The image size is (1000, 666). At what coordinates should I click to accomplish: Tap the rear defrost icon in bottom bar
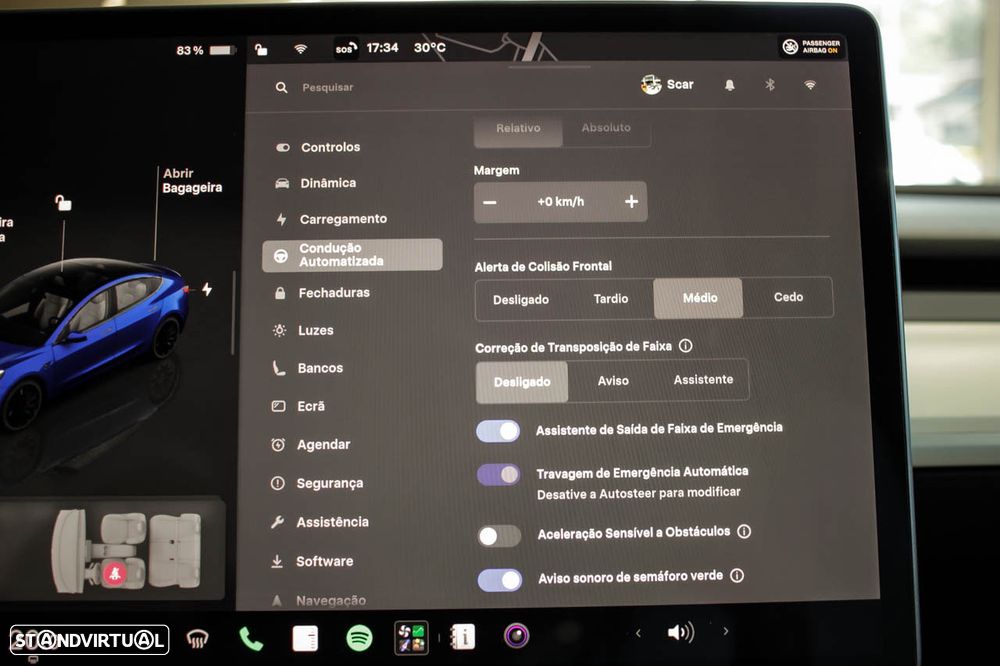pos(198,639)
